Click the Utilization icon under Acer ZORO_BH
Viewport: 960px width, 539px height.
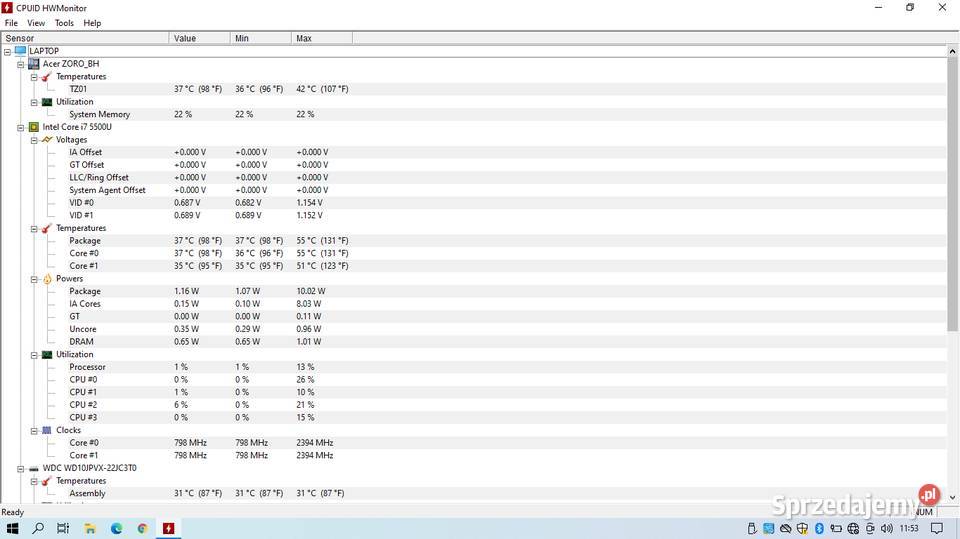(47, 102)
